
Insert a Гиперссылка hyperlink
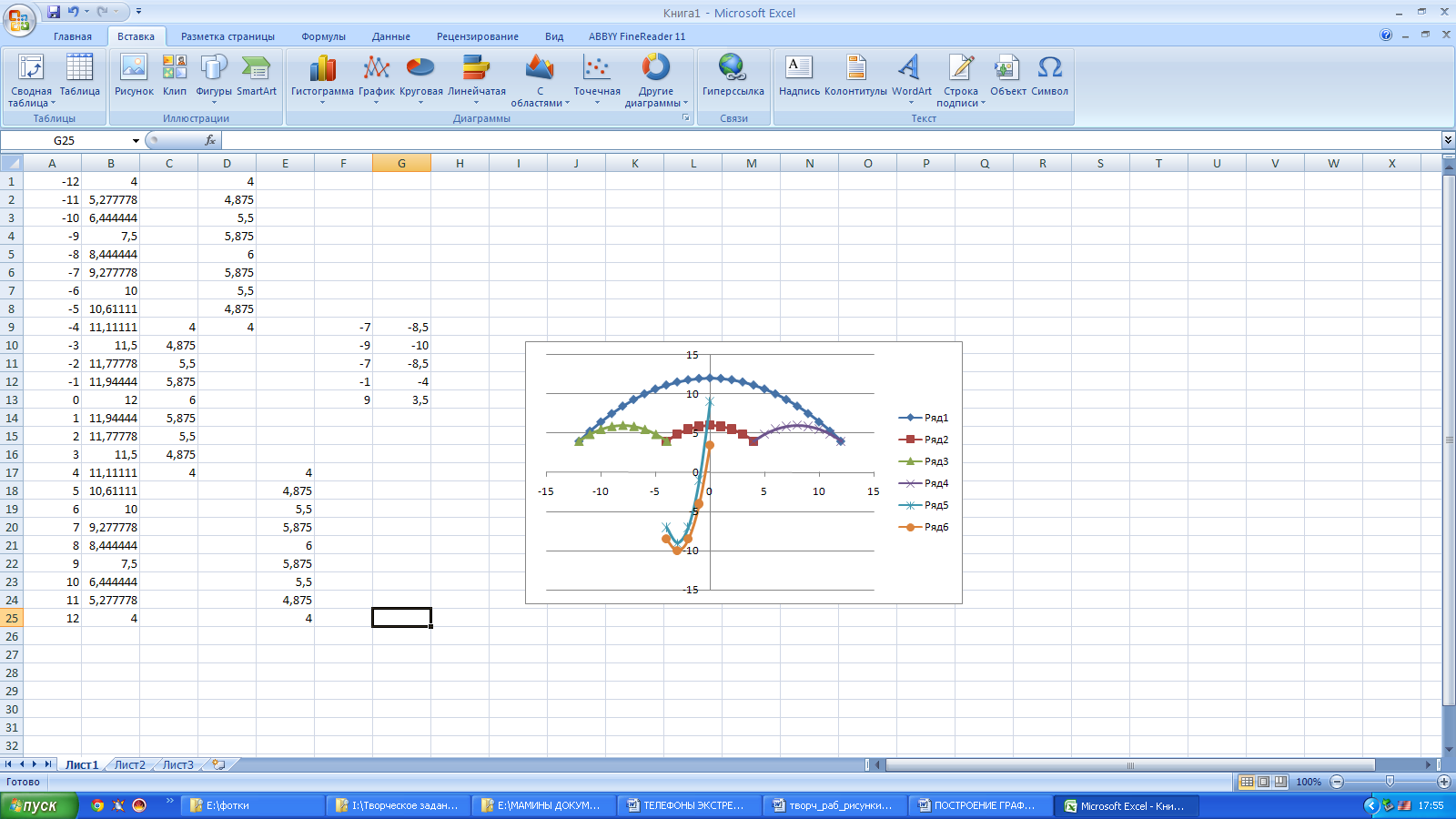733,75
